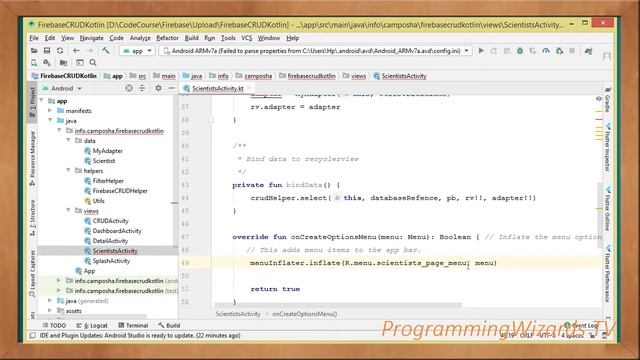640x360 pixels.
Task: Open the VCS menu
Action: [x=247, y=38]
